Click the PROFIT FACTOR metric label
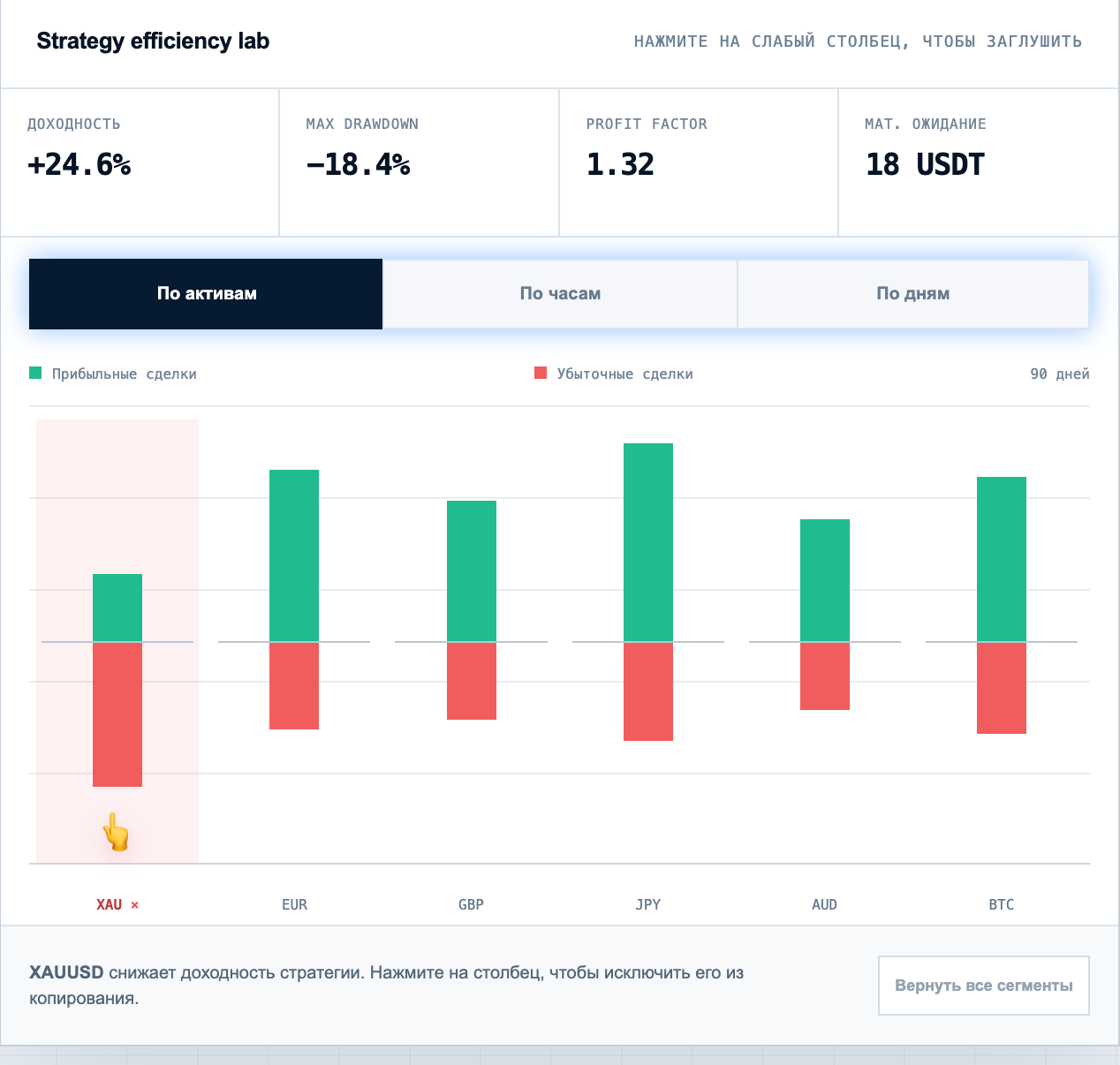Image resolution: width=1120 pixels, height=1065 pixels. point(647,125)
